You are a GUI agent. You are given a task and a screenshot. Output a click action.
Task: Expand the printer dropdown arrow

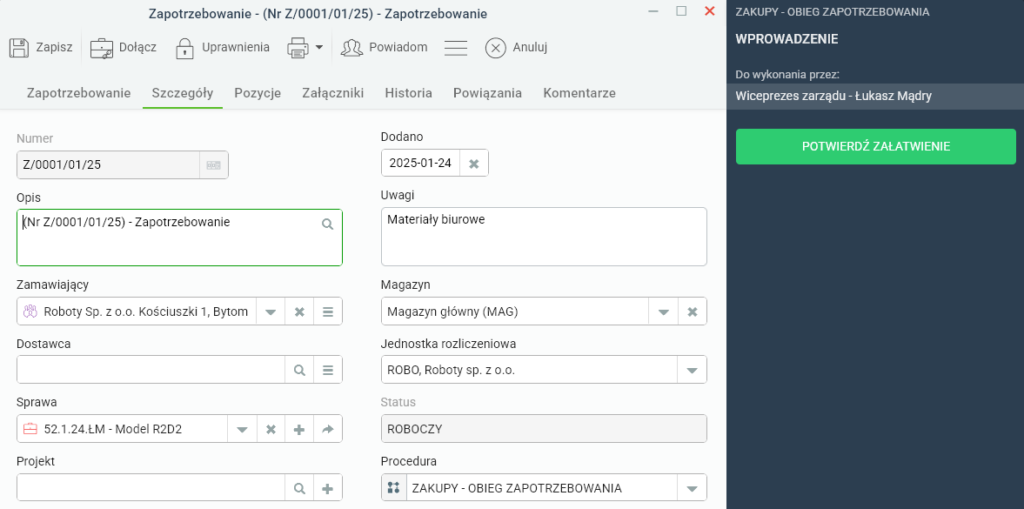319,47
